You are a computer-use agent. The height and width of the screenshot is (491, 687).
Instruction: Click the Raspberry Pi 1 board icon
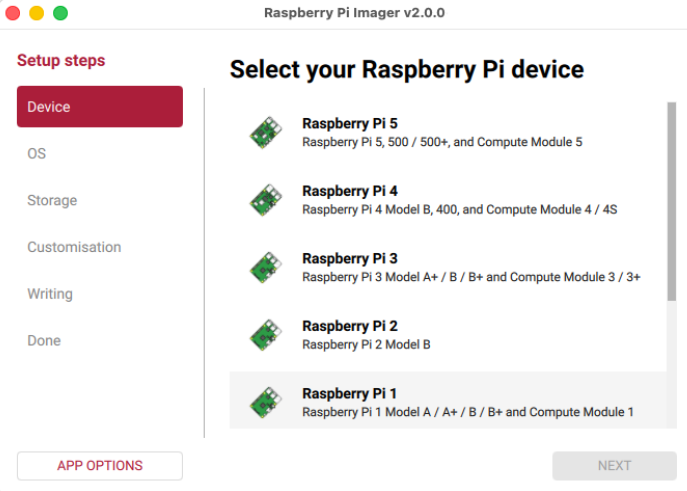click(x=266, y=403)
